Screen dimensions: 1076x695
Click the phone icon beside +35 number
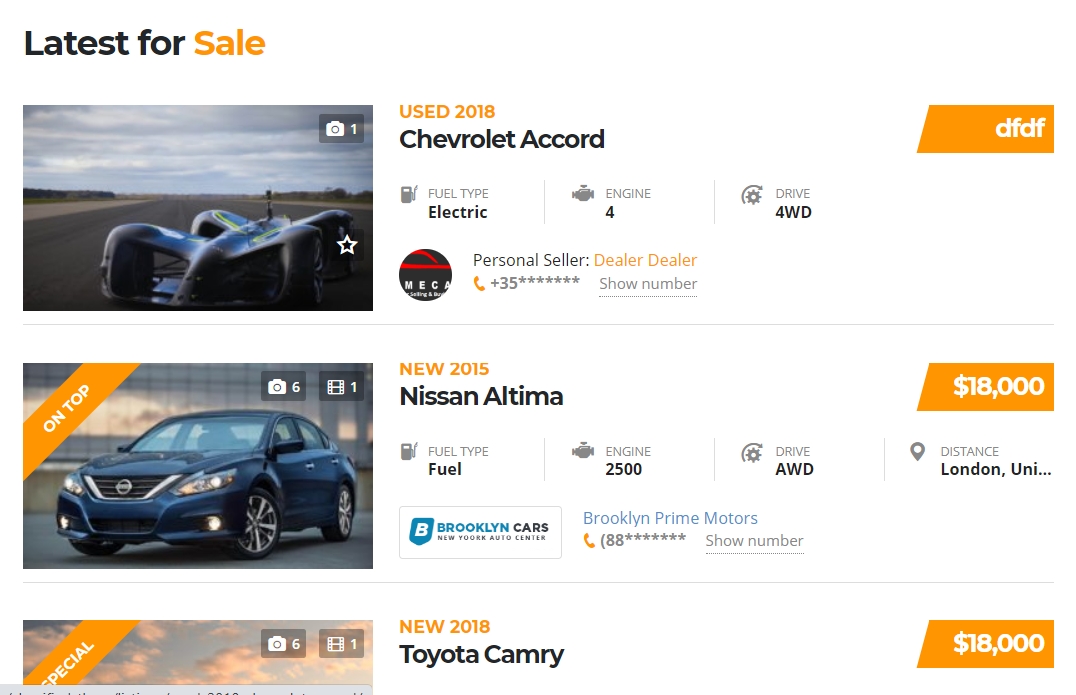[x=479, y=284]
